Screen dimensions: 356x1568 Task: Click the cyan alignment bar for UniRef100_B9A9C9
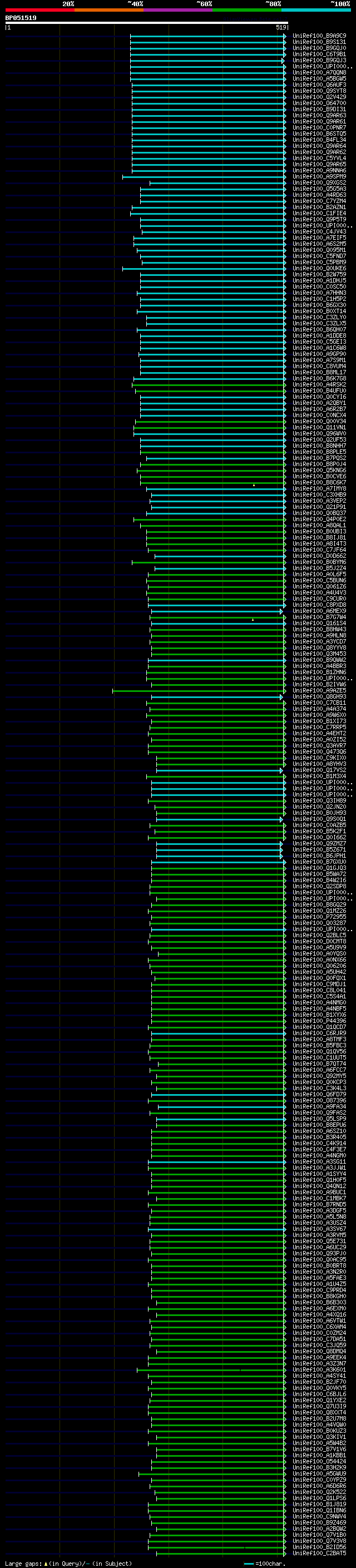tap(208, 36)
